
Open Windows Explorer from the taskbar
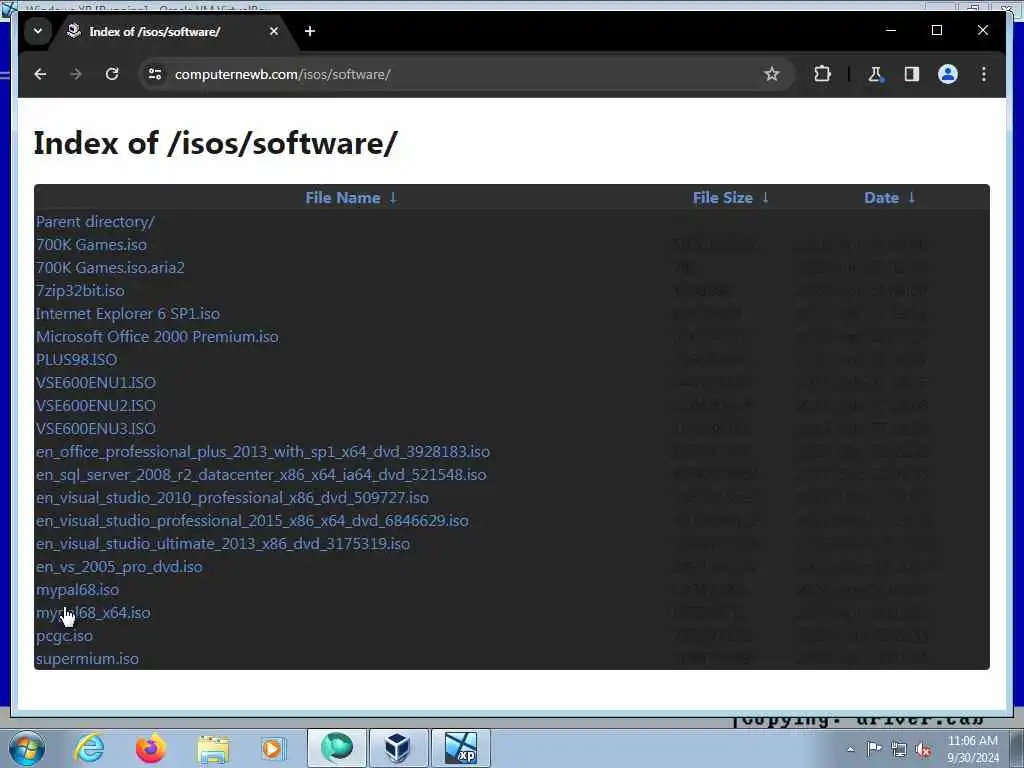pyautogui.click(x=213, y=748)
